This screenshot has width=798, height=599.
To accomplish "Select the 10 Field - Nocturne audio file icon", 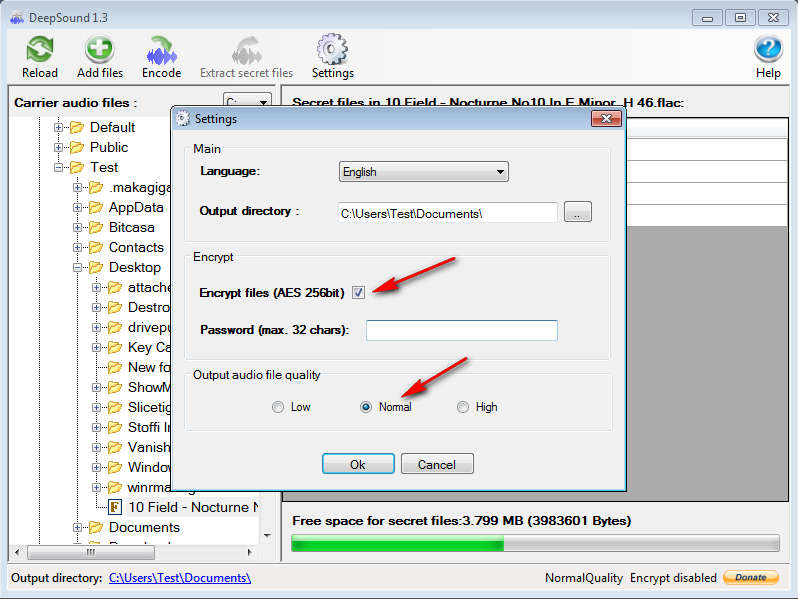I will point(116,507).
